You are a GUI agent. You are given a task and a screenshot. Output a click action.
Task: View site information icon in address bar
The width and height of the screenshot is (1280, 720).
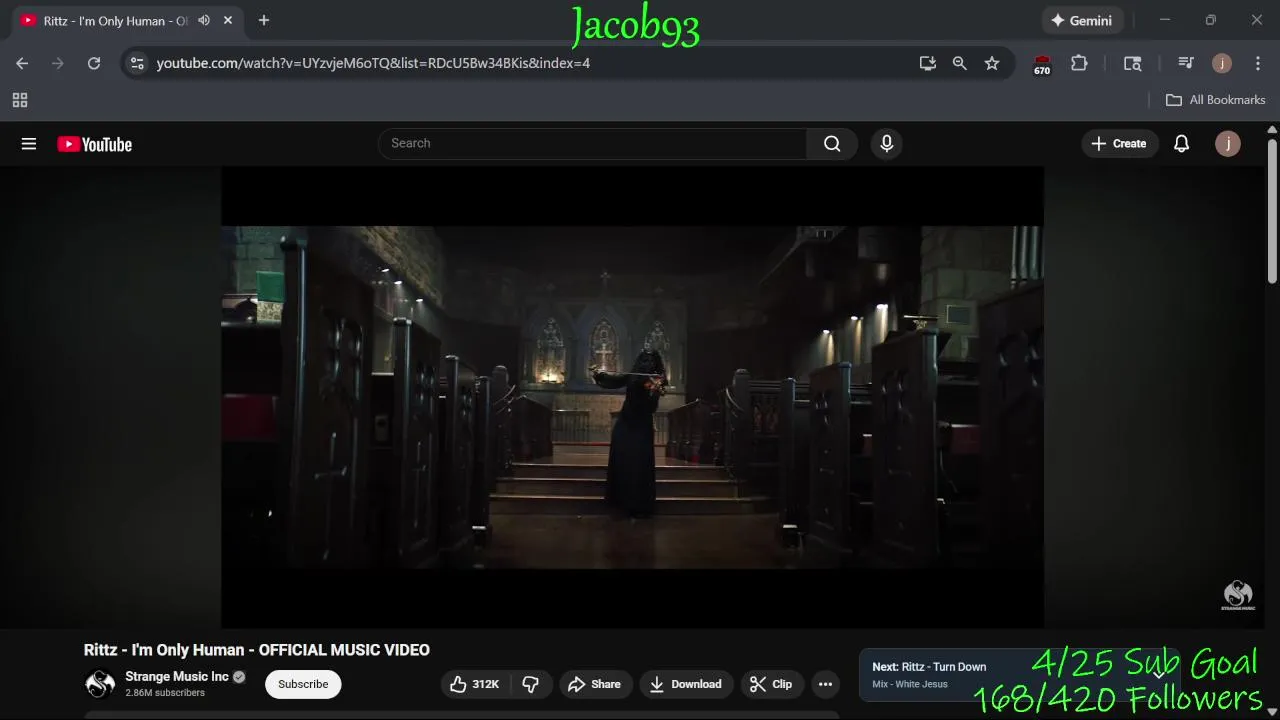coord(137,63)
